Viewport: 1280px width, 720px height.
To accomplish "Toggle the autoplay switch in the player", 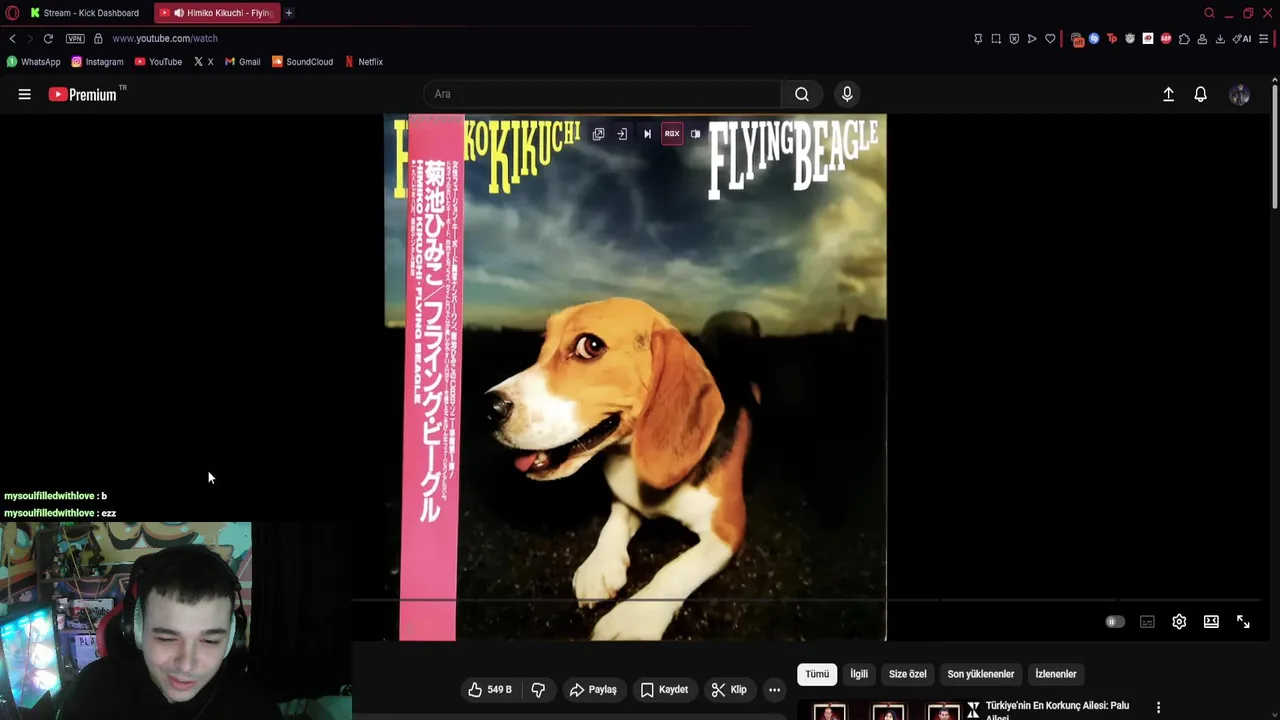I will coord(1114,622).
